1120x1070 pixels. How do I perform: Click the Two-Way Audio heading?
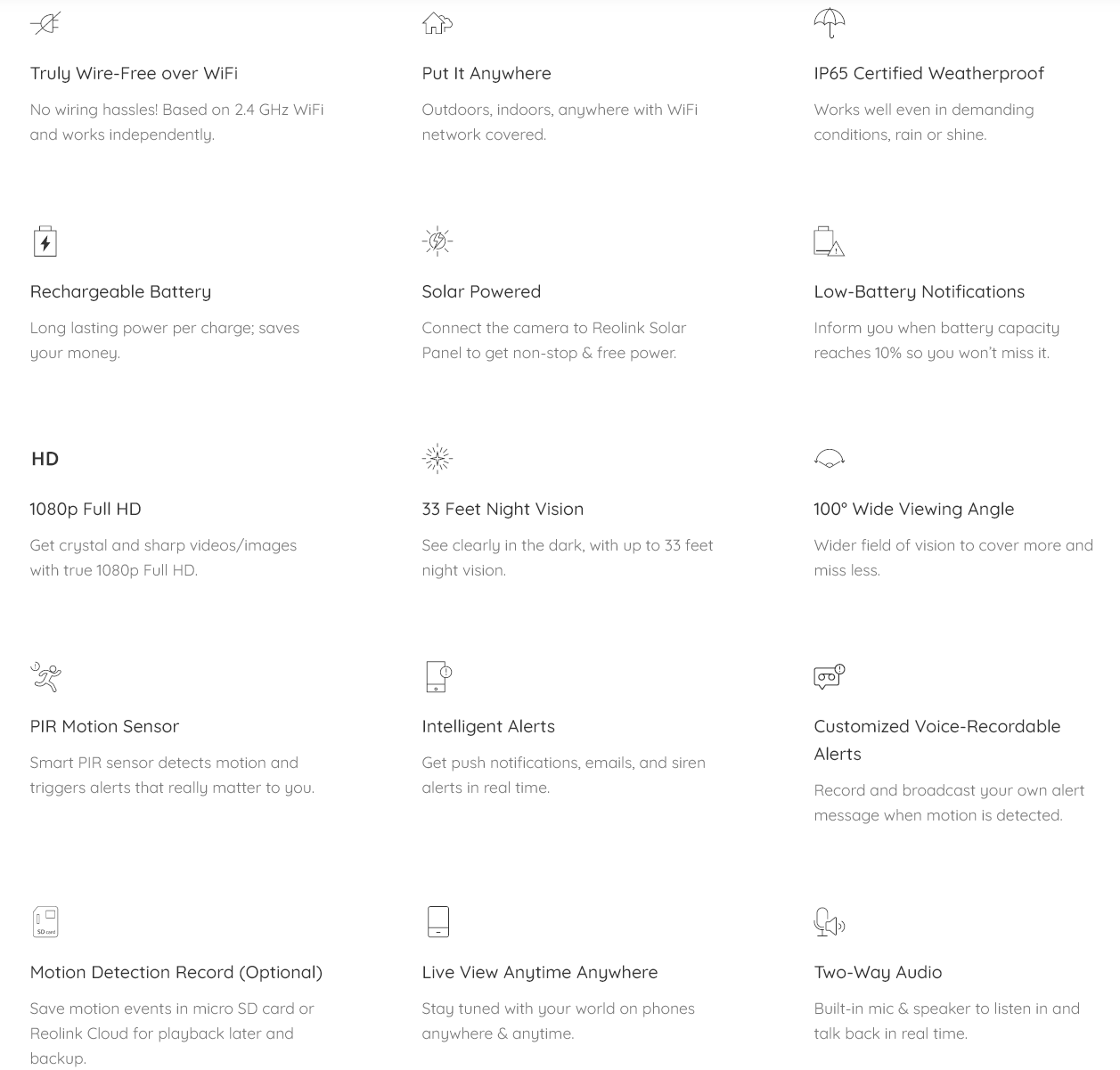(x=878, y=972)
